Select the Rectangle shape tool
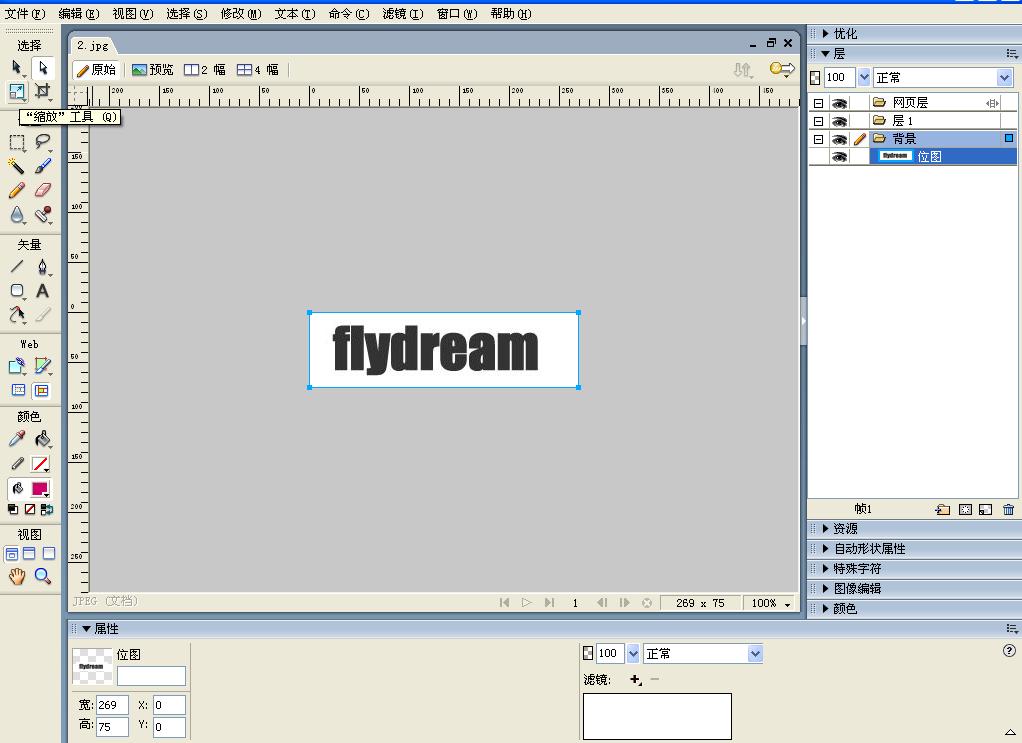1022x743 pixels. coord(17,291)
